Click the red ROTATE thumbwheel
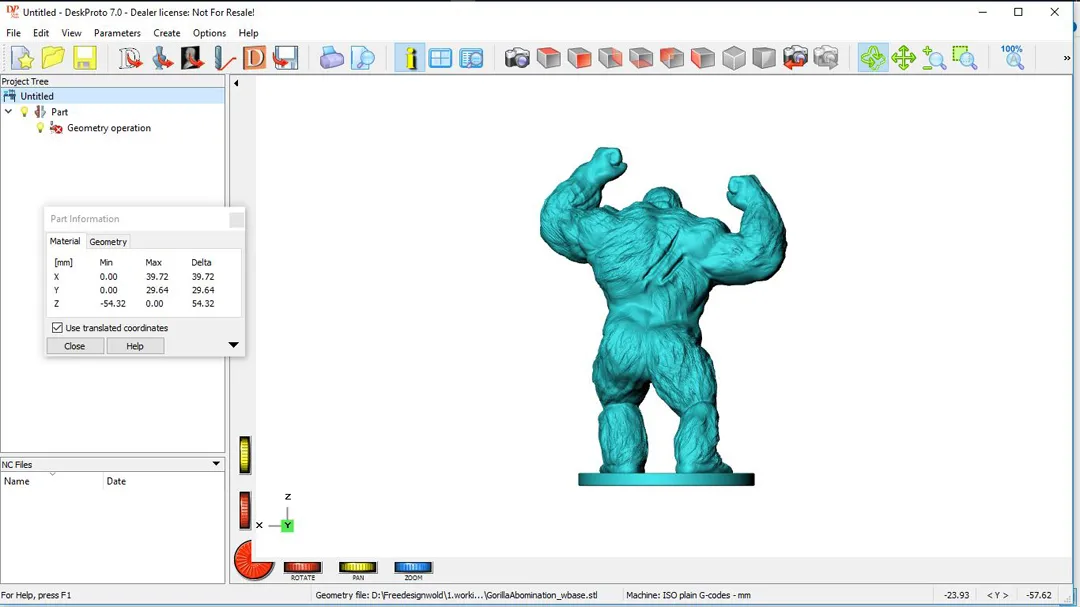Viewport: 1080px width, 607px height. click(x=302, y=567)
